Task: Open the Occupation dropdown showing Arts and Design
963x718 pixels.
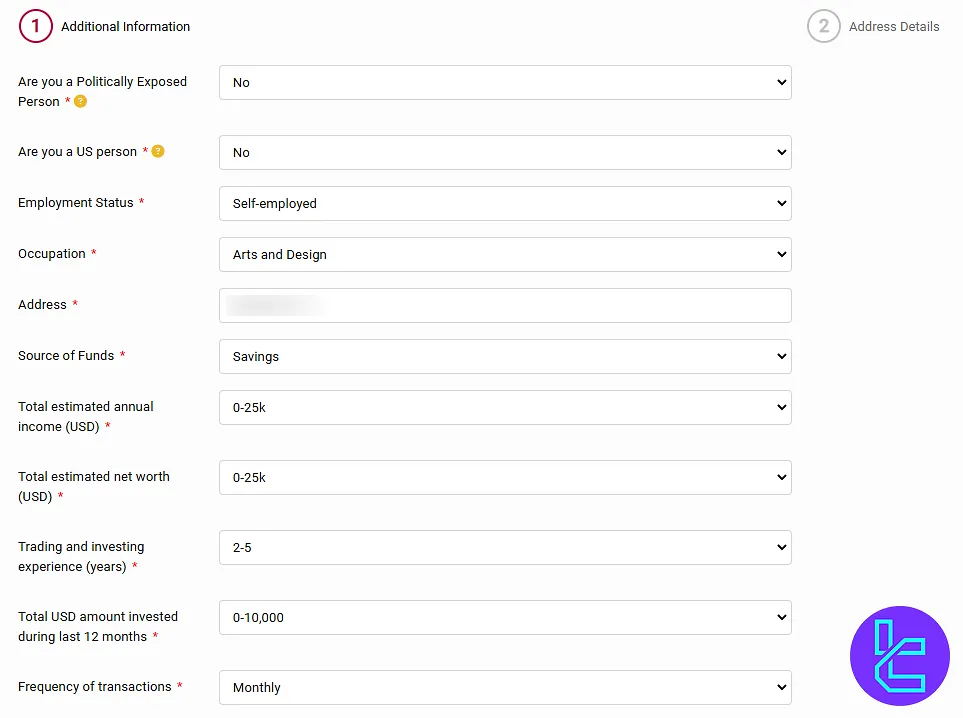Action: [505, 254]
